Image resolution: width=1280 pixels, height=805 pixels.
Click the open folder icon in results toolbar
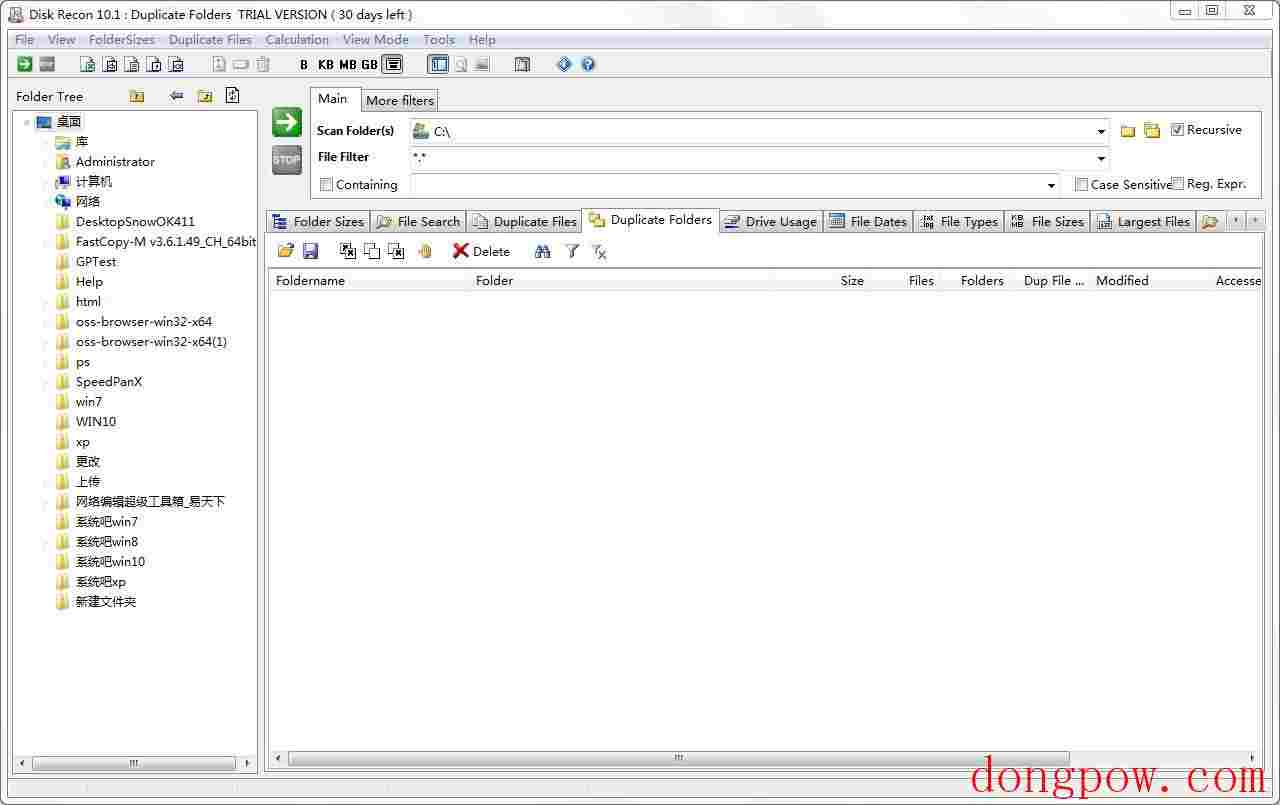pos(286,251)
